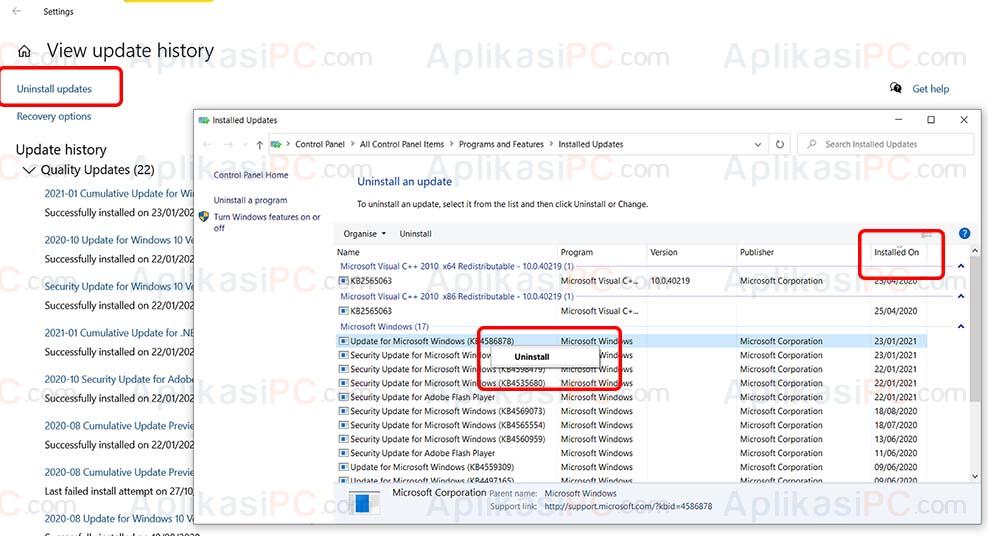Click the Back arrow in Installed Updates window
Viewport: 988px width, 536px height.
[x=207, y=144]
